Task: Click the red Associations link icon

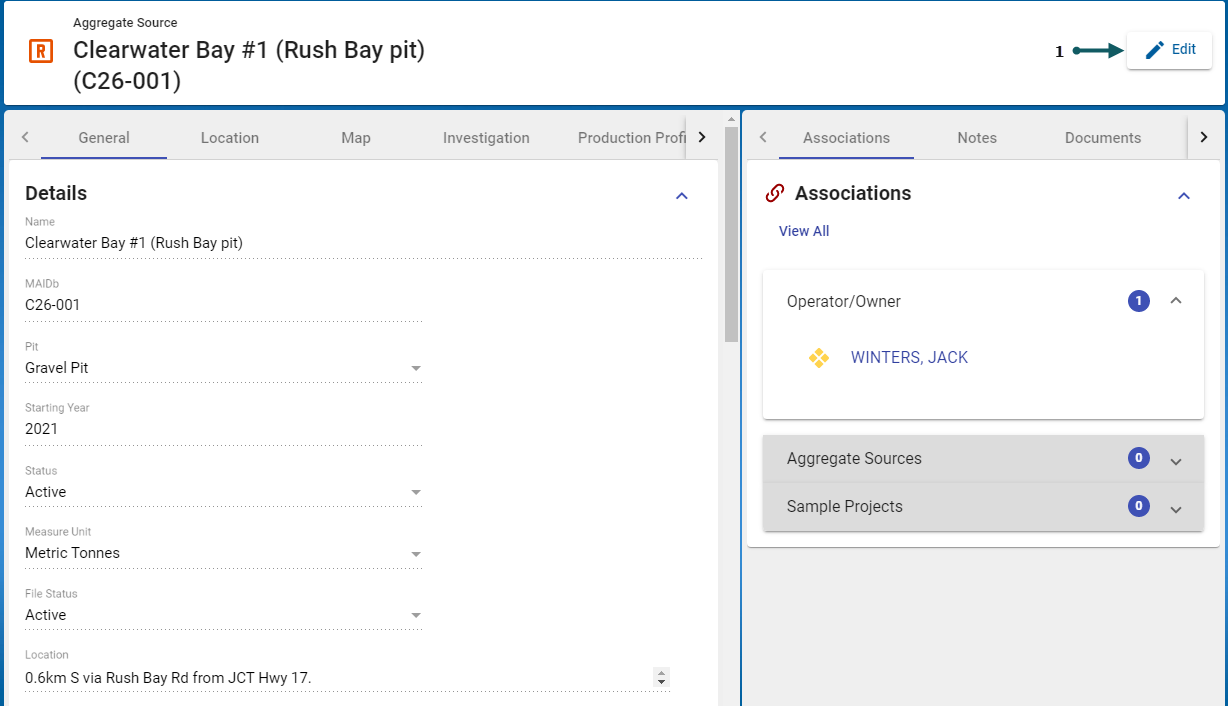Action: [774, 193]
